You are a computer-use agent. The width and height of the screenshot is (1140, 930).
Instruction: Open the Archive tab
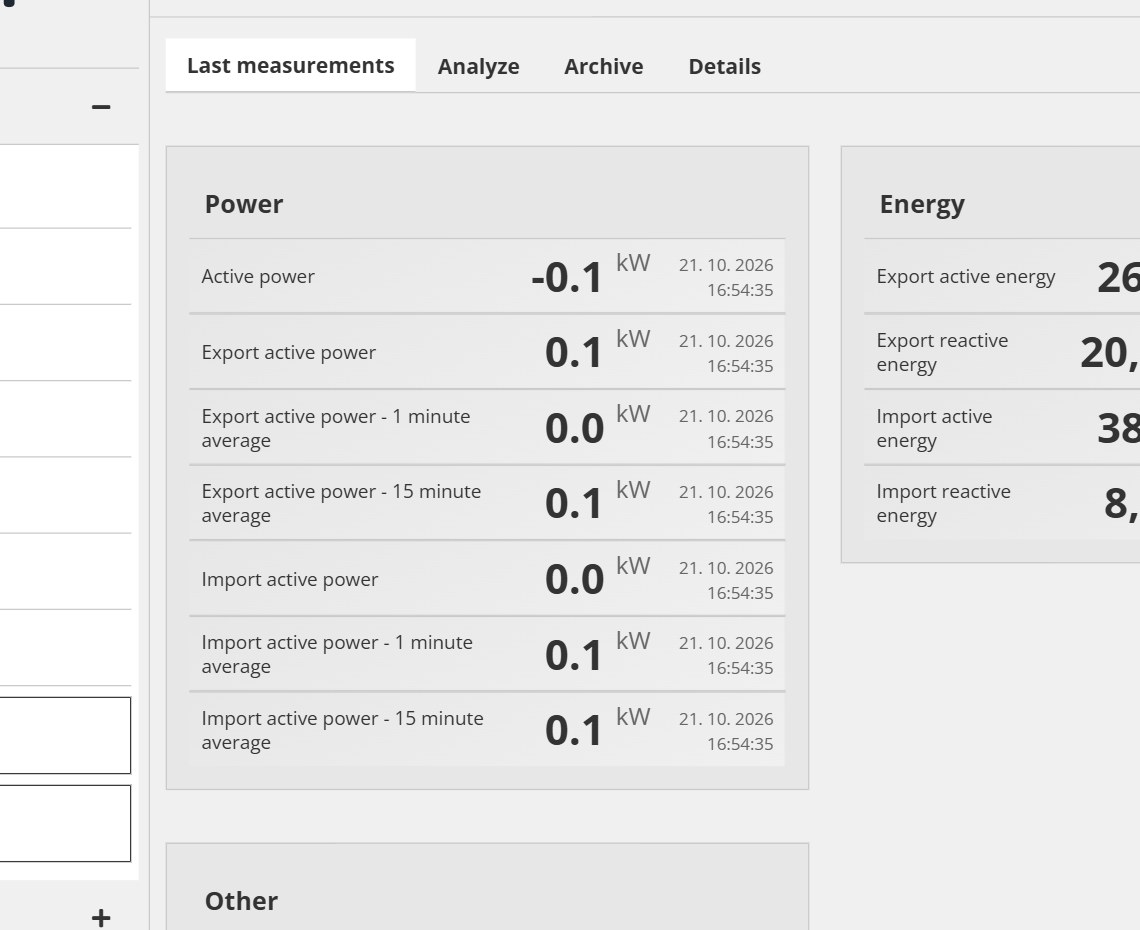[603, 66]
